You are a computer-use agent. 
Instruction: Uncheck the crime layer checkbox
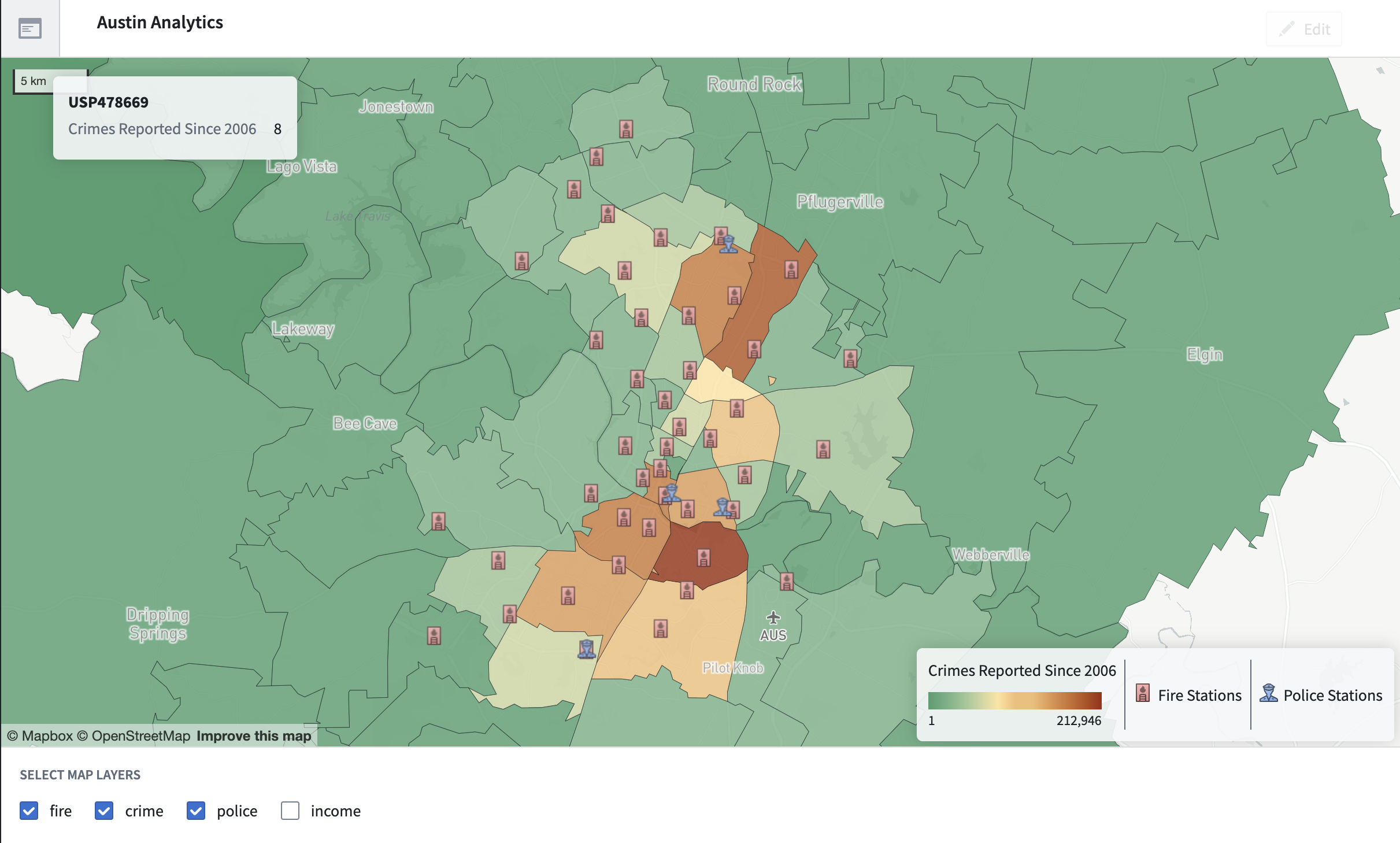tap(104, 811)
